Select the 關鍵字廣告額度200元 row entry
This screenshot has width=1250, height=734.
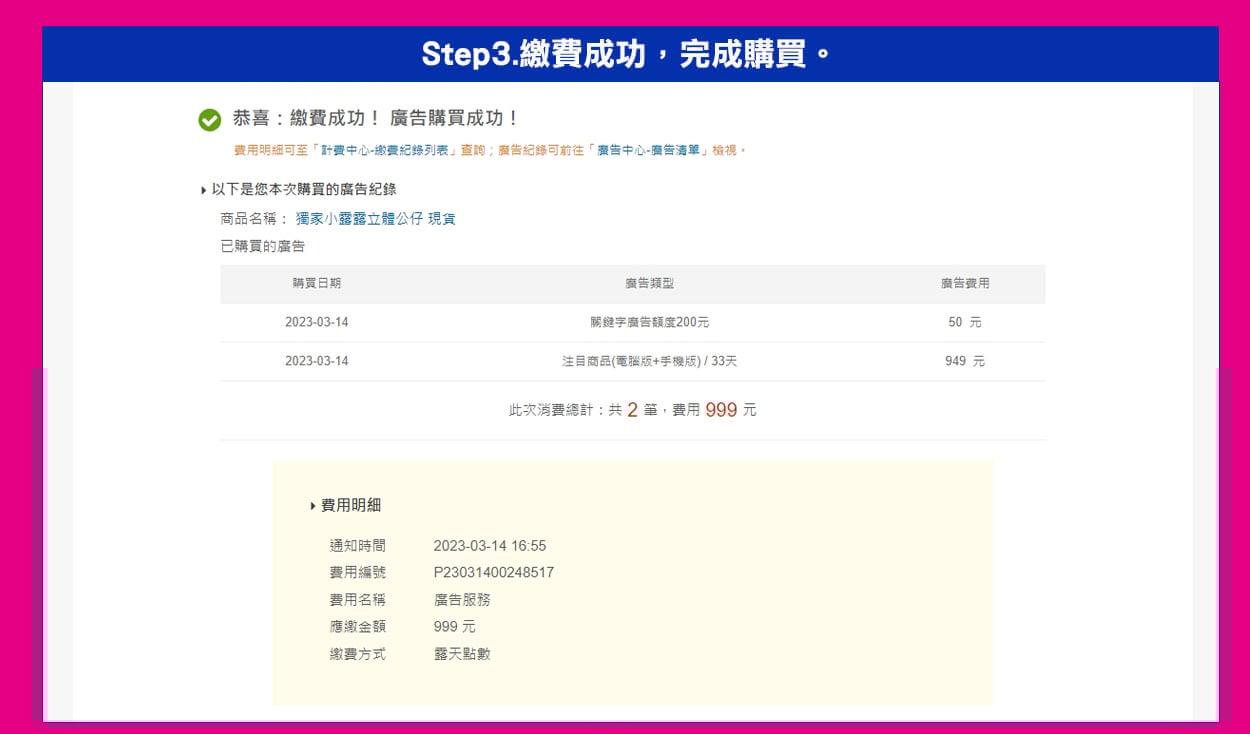point(649,322)
